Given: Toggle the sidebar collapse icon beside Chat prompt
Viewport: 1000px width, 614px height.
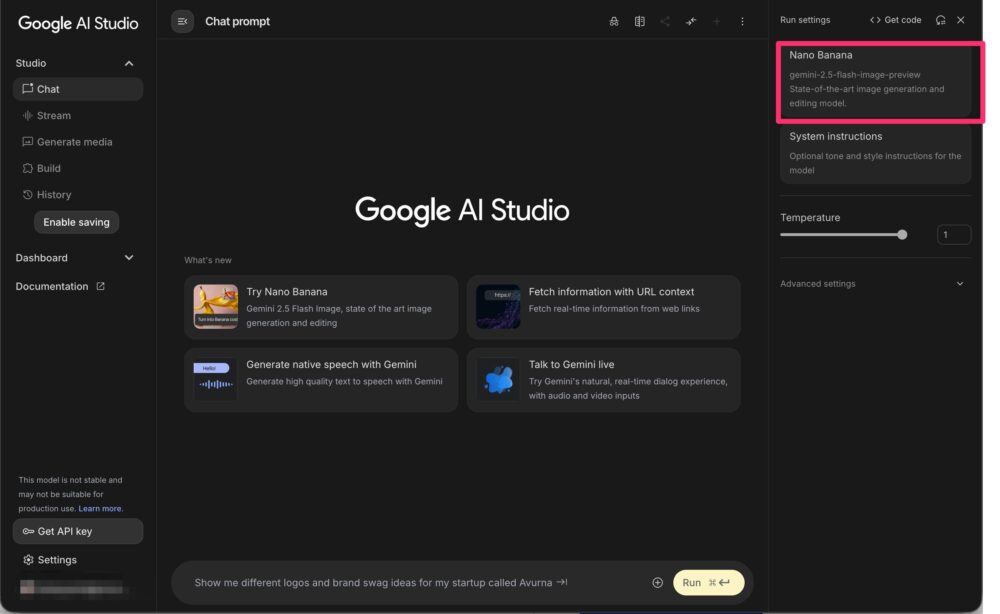Looking at the screenshot, I should click(x=182, y=21).
